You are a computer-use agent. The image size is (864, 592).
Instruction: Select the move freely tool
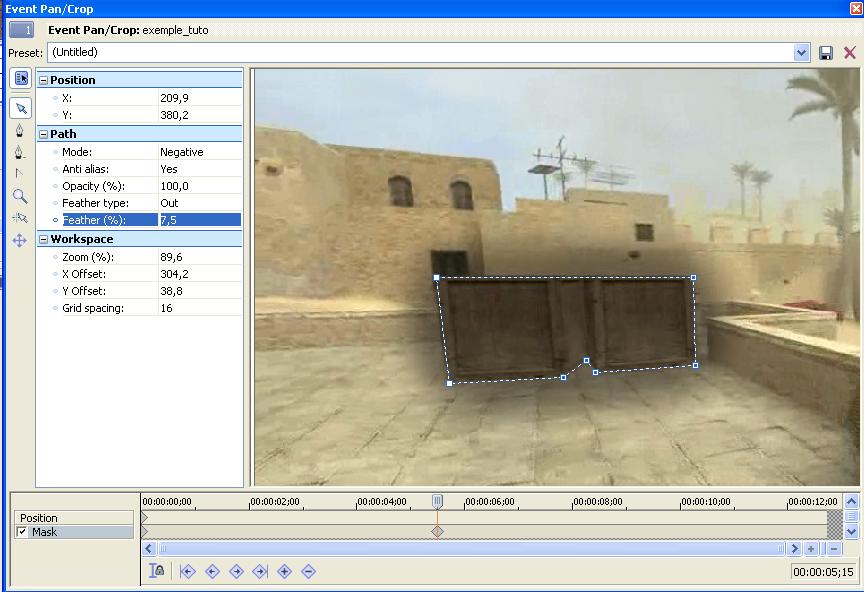(x=20, y=240)
